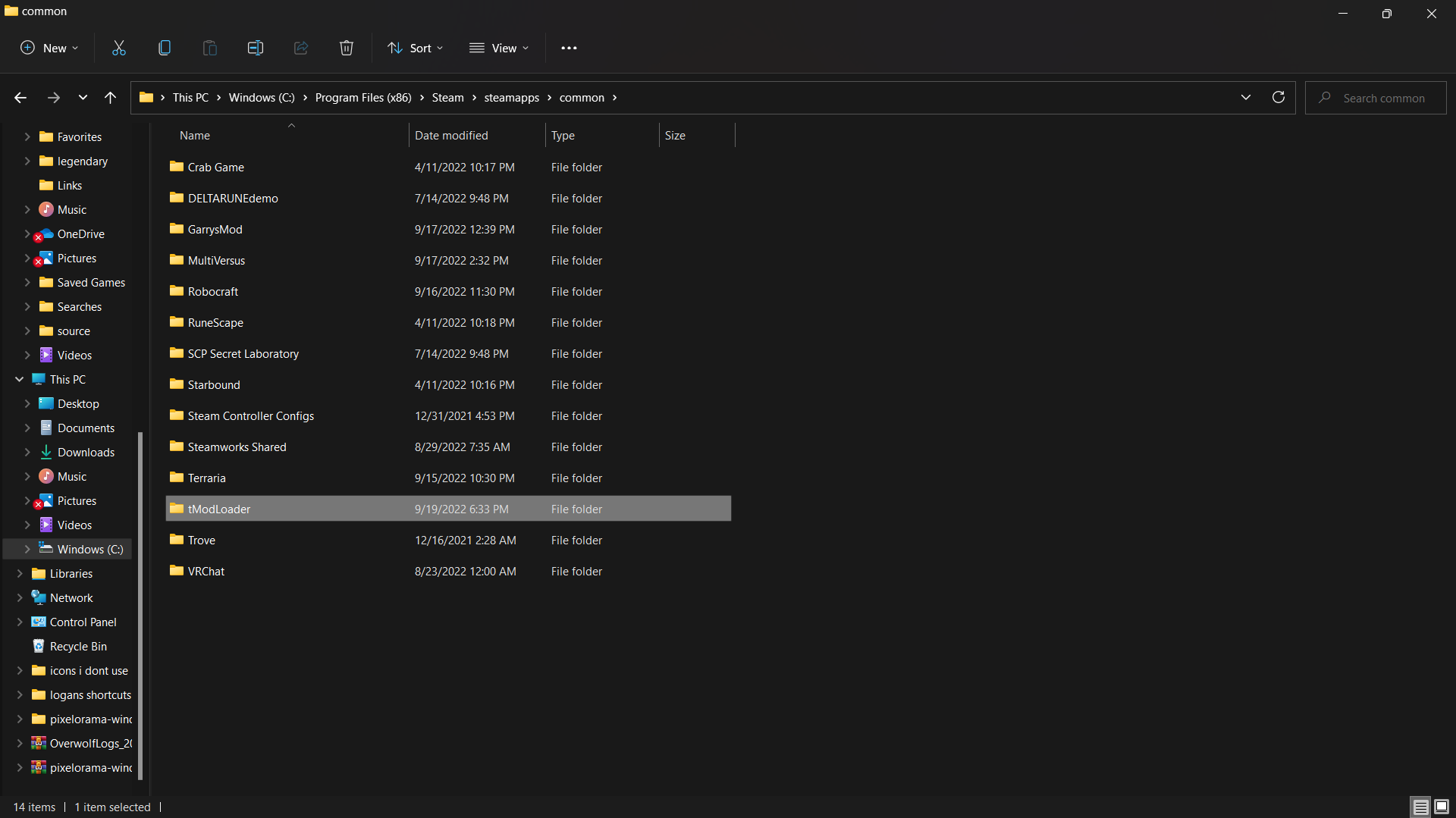Click This PC in the breadcrumb
Screen dimensions: 1456x818
click(x=190, y=97)
